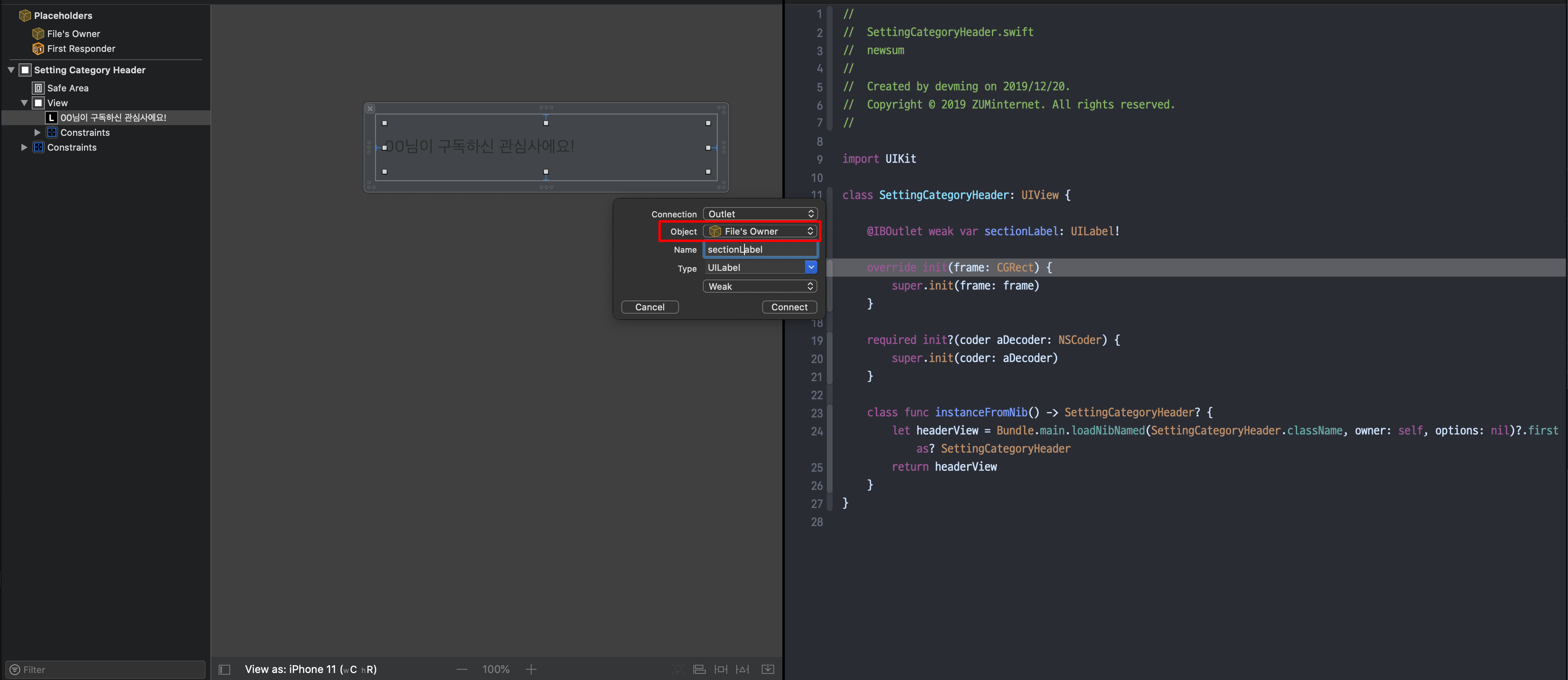This screenshot has width=1568, height=680.
Task: Select File's Owner in Placeholders
Action: 73,33
